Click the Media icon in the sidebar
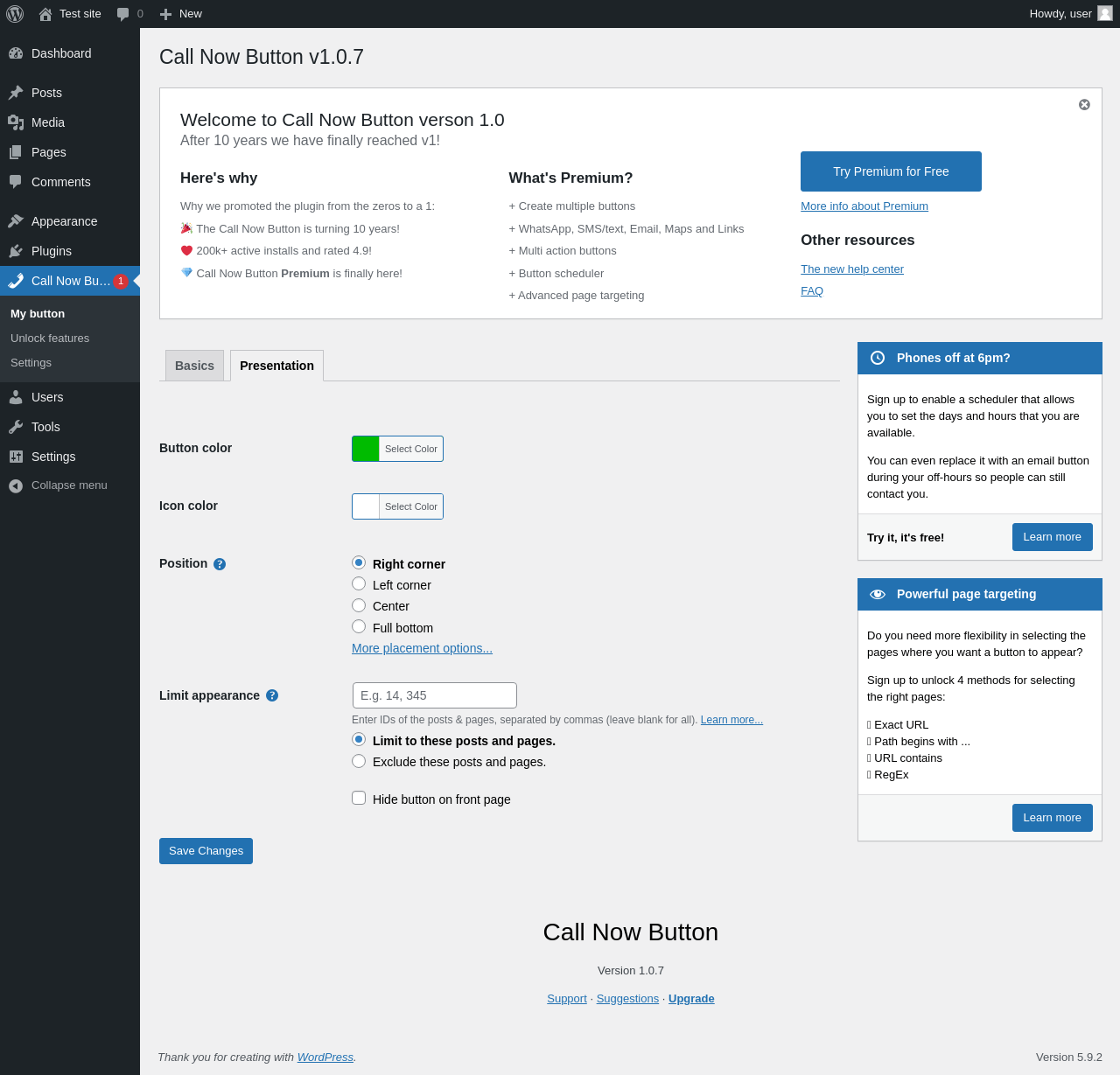Screen dimensions: 1120x1075 (x=16, y=122)
